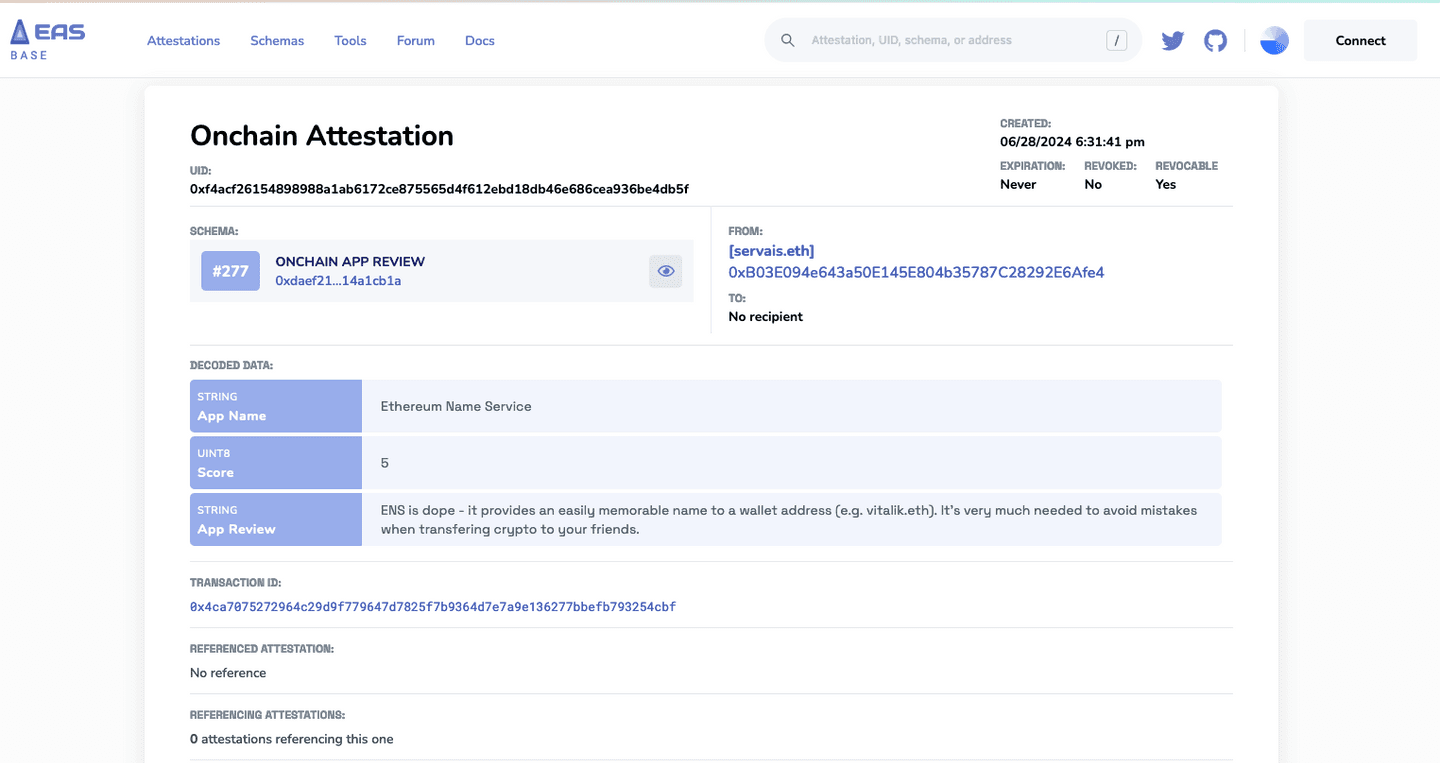Click the Revoked value No
Viewport: 1440px width, 763px height.
pyautogui.click(x=1093, y=185)
